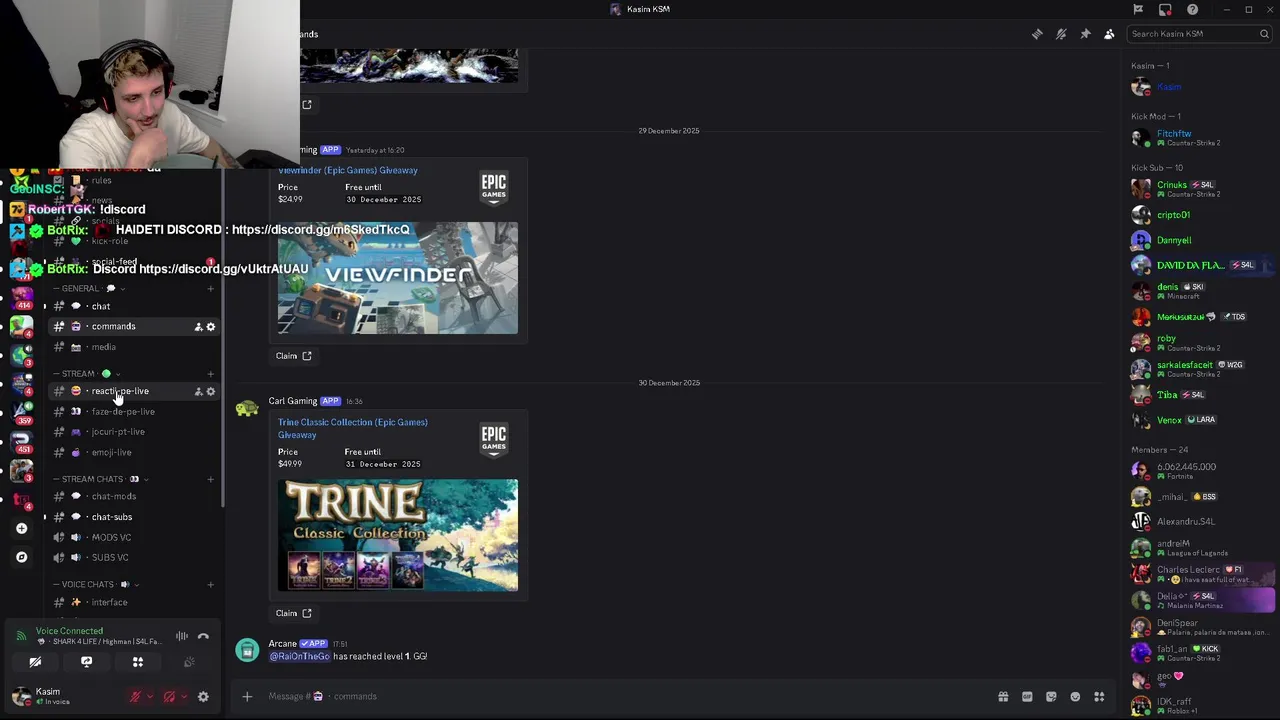This screenshot has width=1280, height=720.
Task: Open settings gear on reactii-pe-live channel
Action: (210, 391)
